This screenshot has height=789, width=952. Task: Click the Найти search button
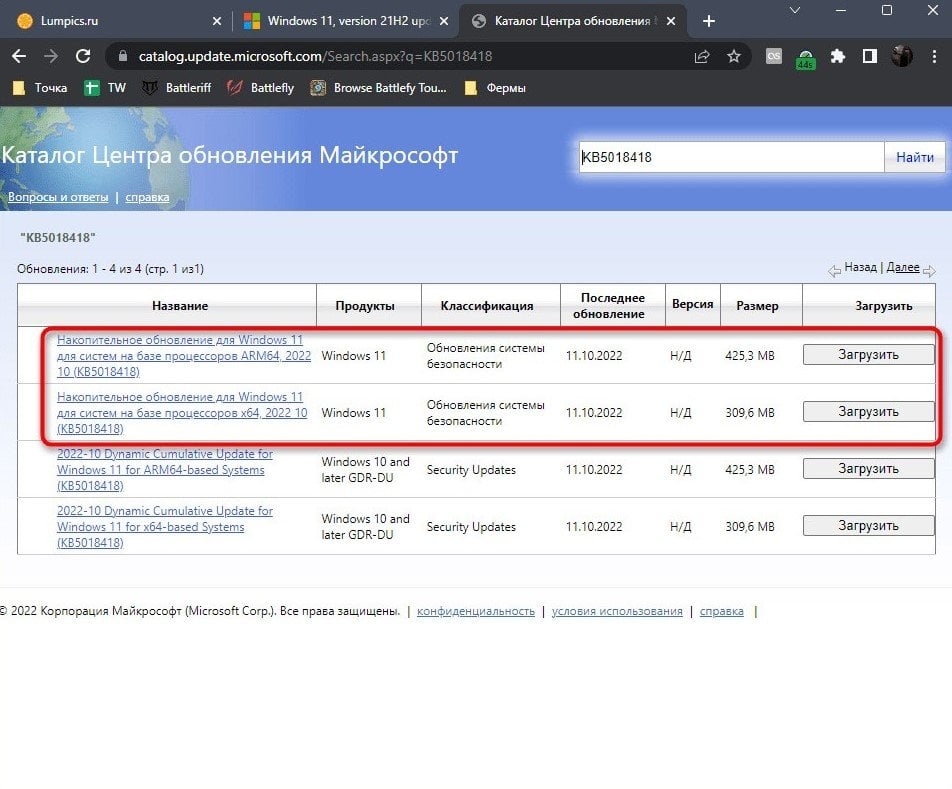914,157
